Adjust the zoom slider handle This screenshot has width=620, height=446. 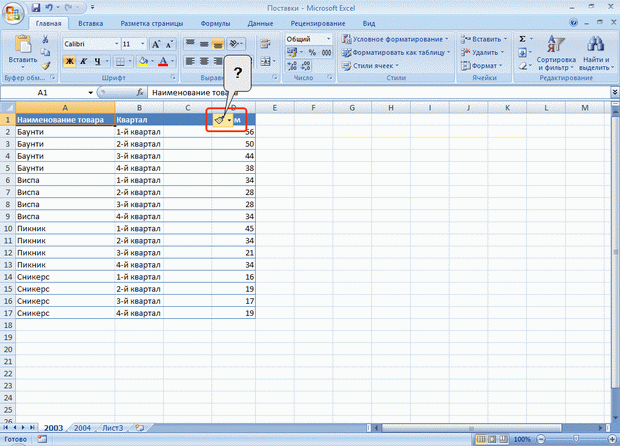576,439
